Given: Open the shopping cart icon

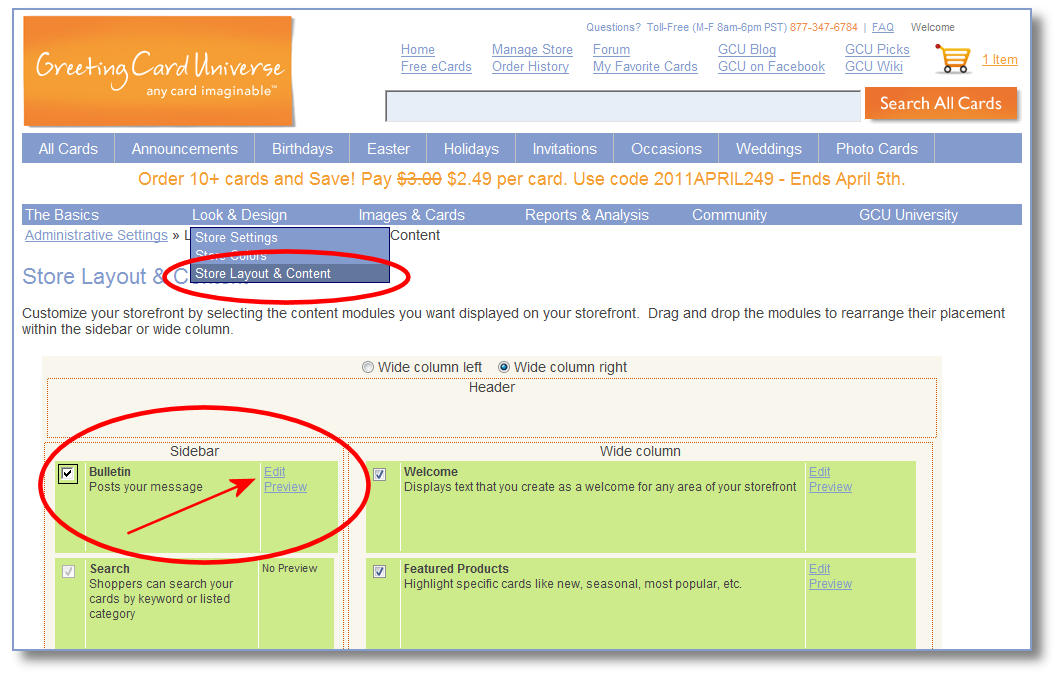Looking at the screenshot, I should (952, 59).
